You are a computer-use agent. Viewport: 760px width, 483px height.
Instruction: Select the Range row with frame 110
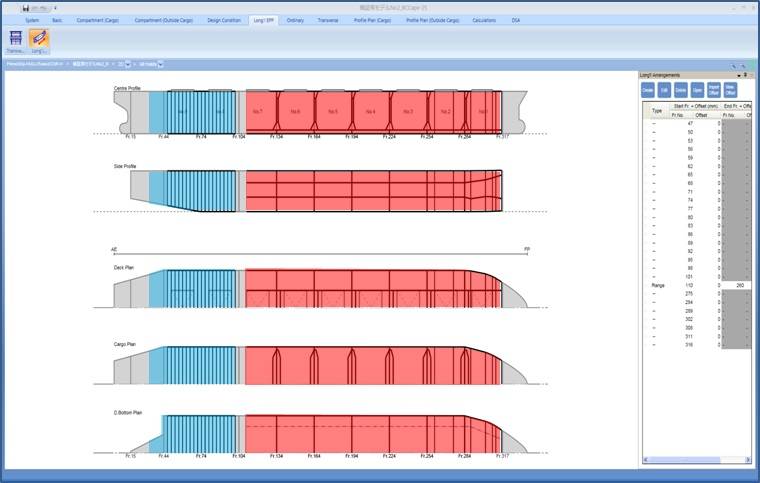click(x=690, y=285)
